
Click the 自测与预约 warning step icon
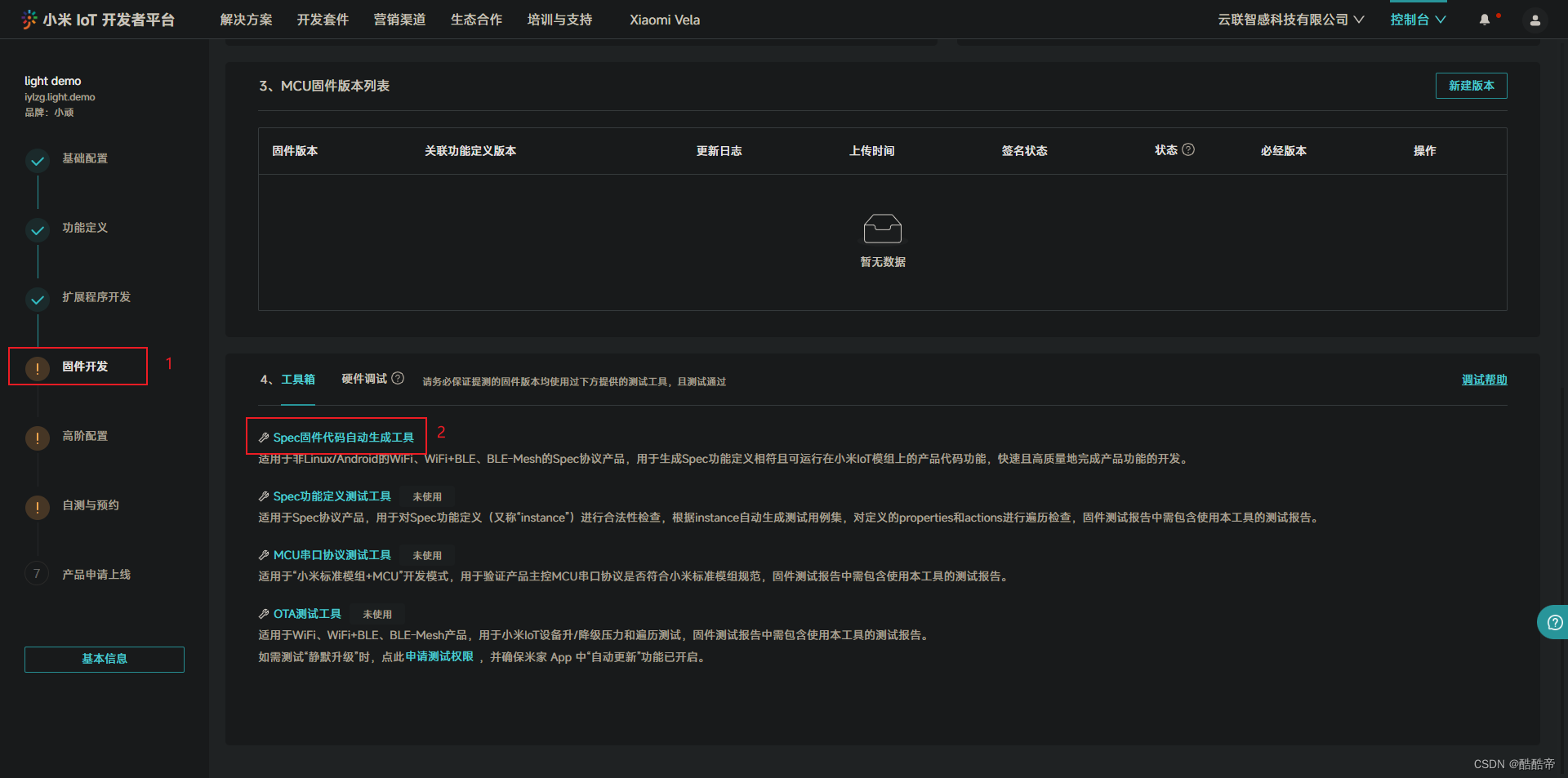pos(38,508)
